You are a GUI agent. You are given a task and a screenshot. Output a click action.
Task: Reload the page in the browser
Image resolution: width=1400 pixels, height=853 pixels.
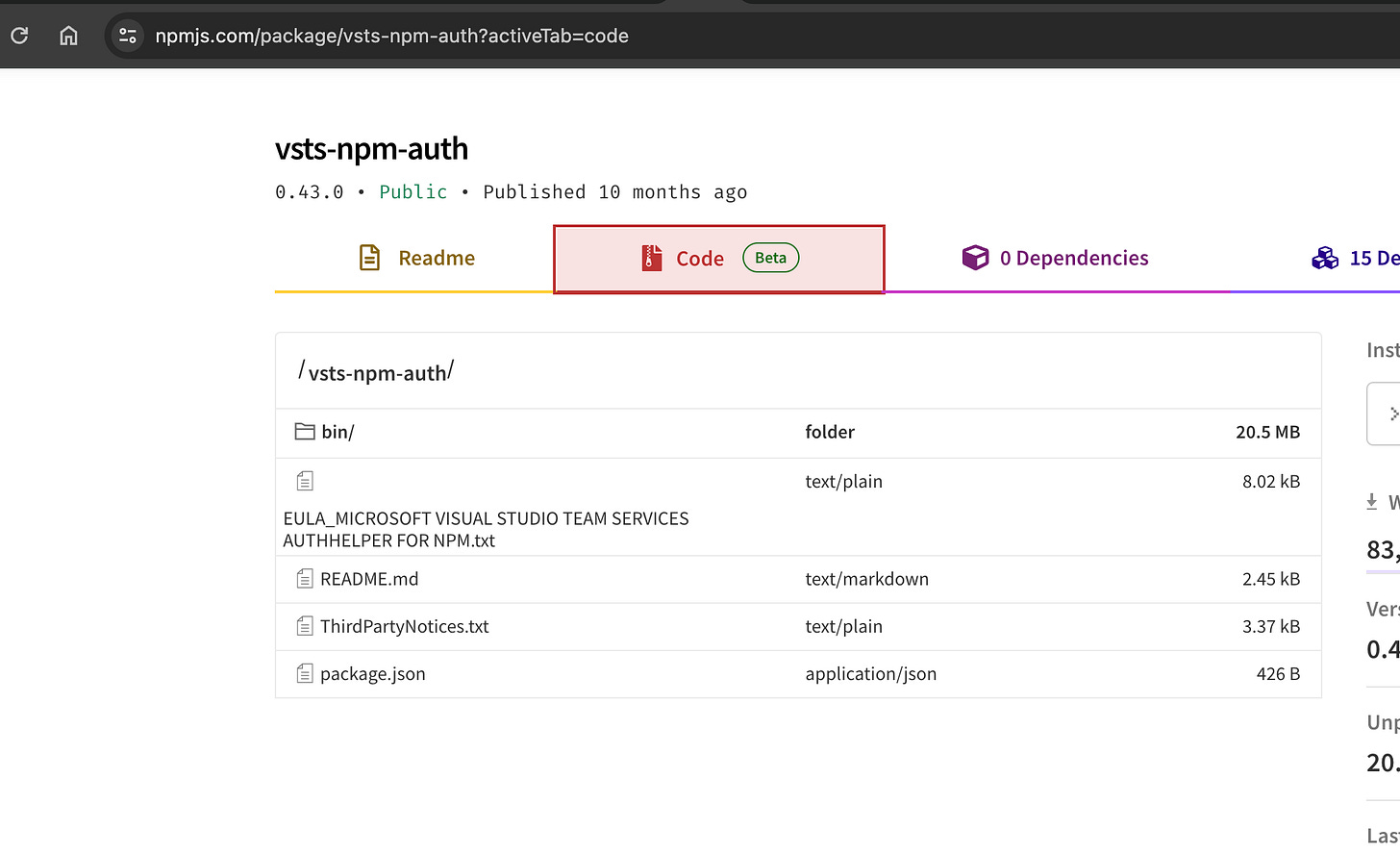point(17,36)
